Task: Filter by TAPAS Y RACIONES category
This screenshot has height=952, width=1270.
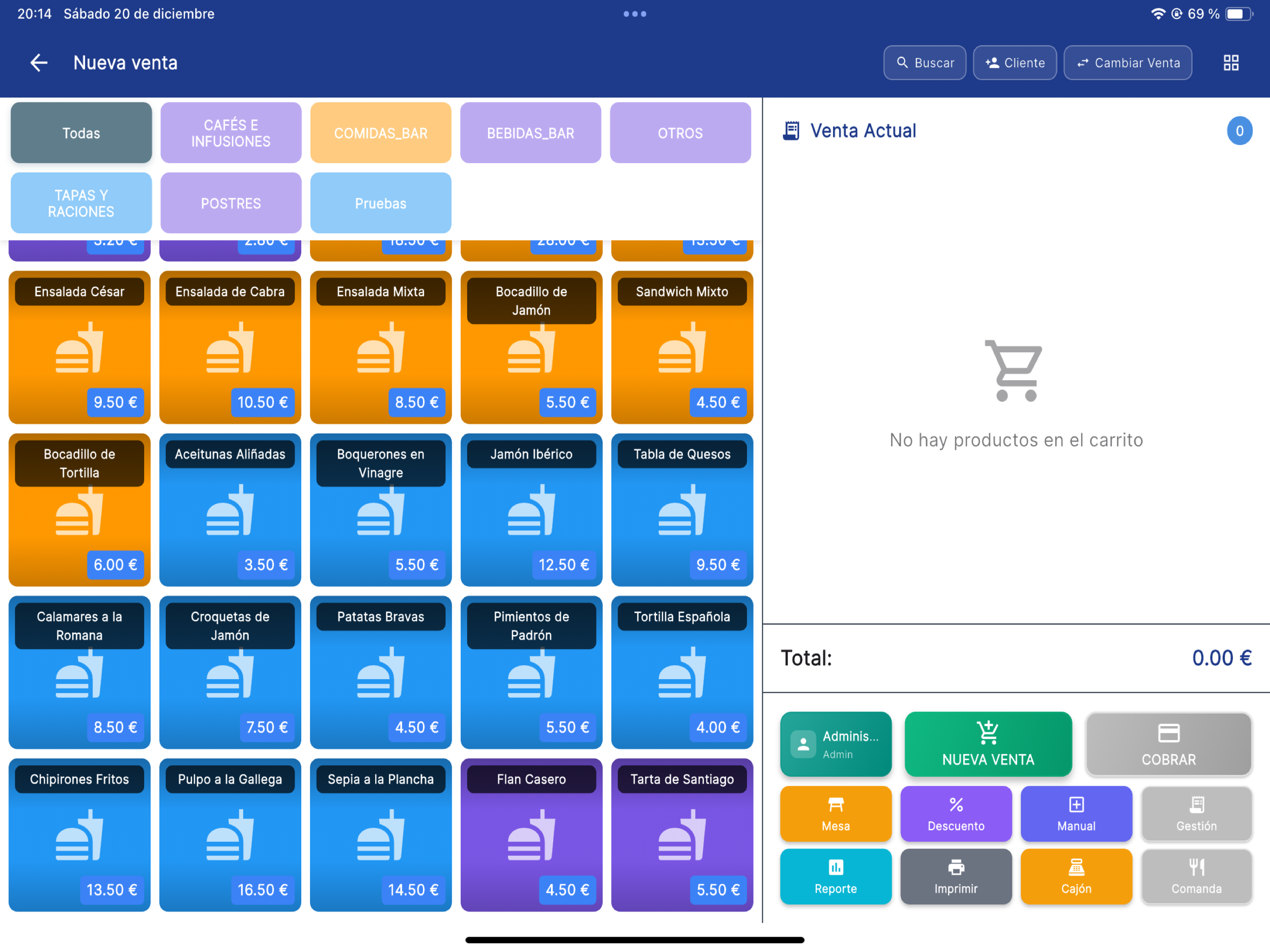Action: coord(81,203)
